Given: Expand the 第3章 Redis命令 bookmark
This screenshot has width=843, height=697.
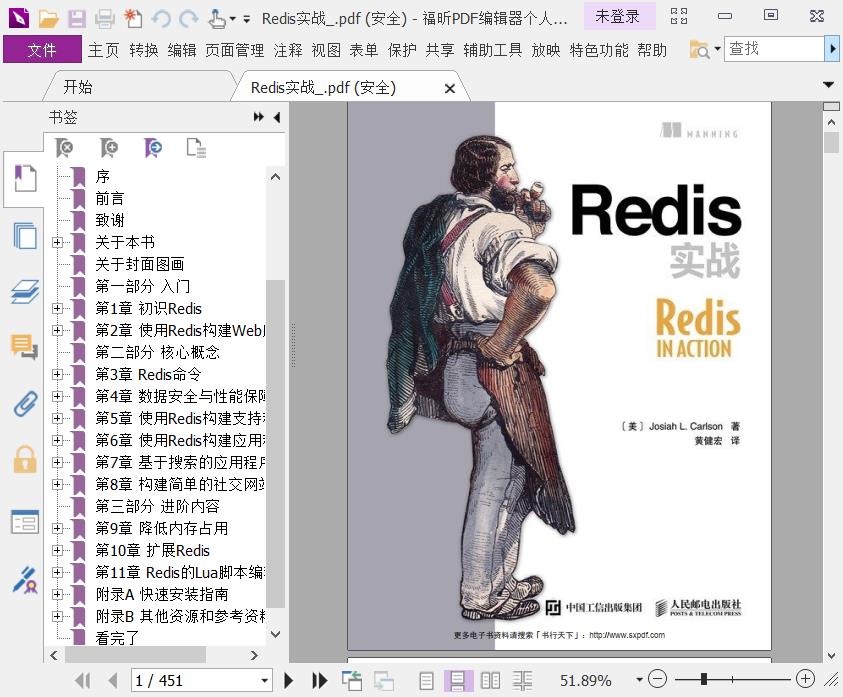Looking at the screenshot, I should 58,374.
